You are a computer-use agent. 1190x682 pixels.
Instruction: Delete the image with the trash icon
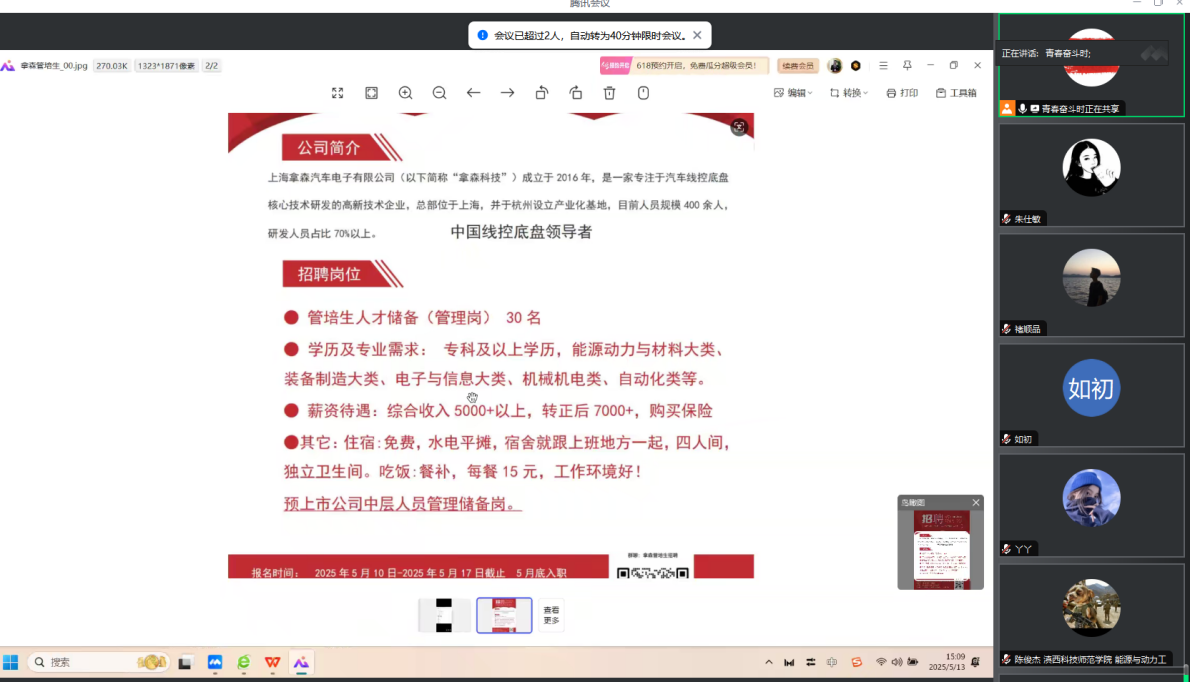(x=609, y=93)
